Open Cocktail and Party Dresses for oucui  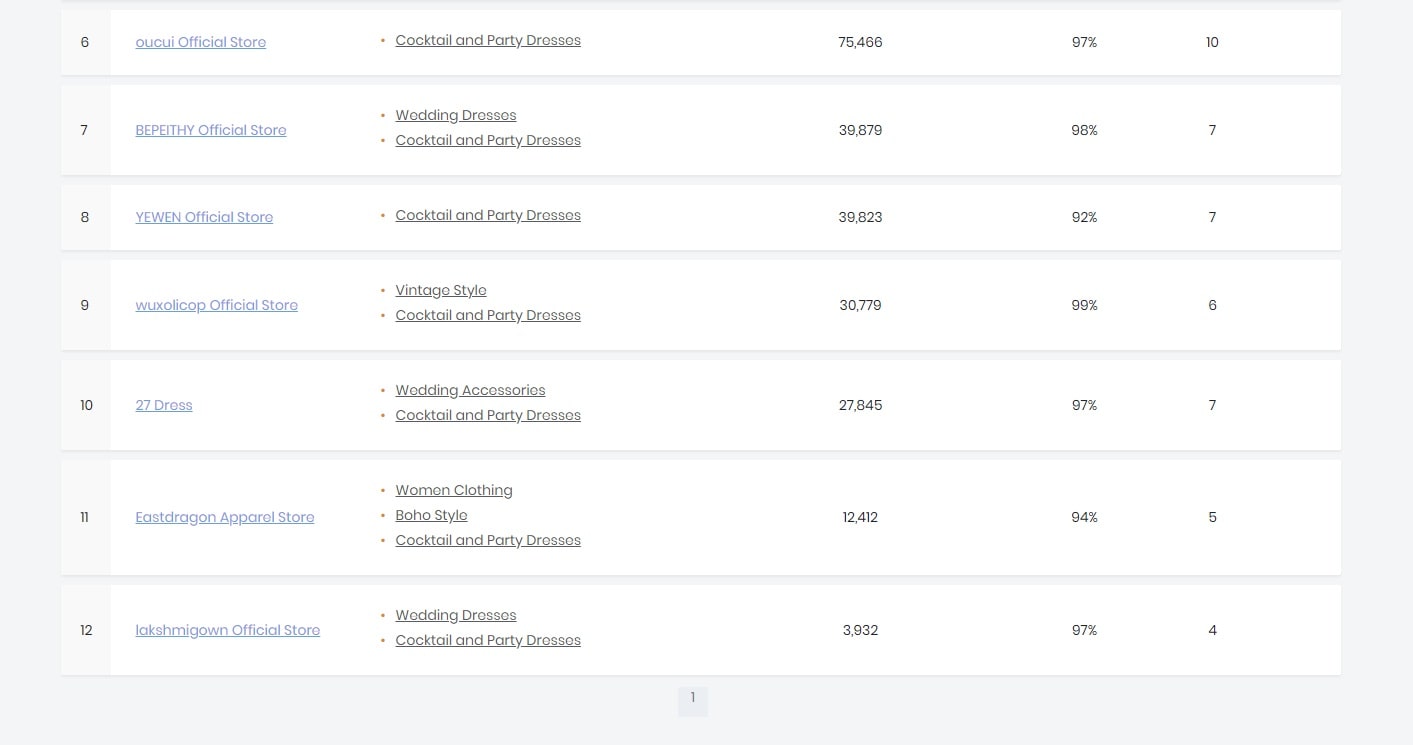click(x=487, y=40)
